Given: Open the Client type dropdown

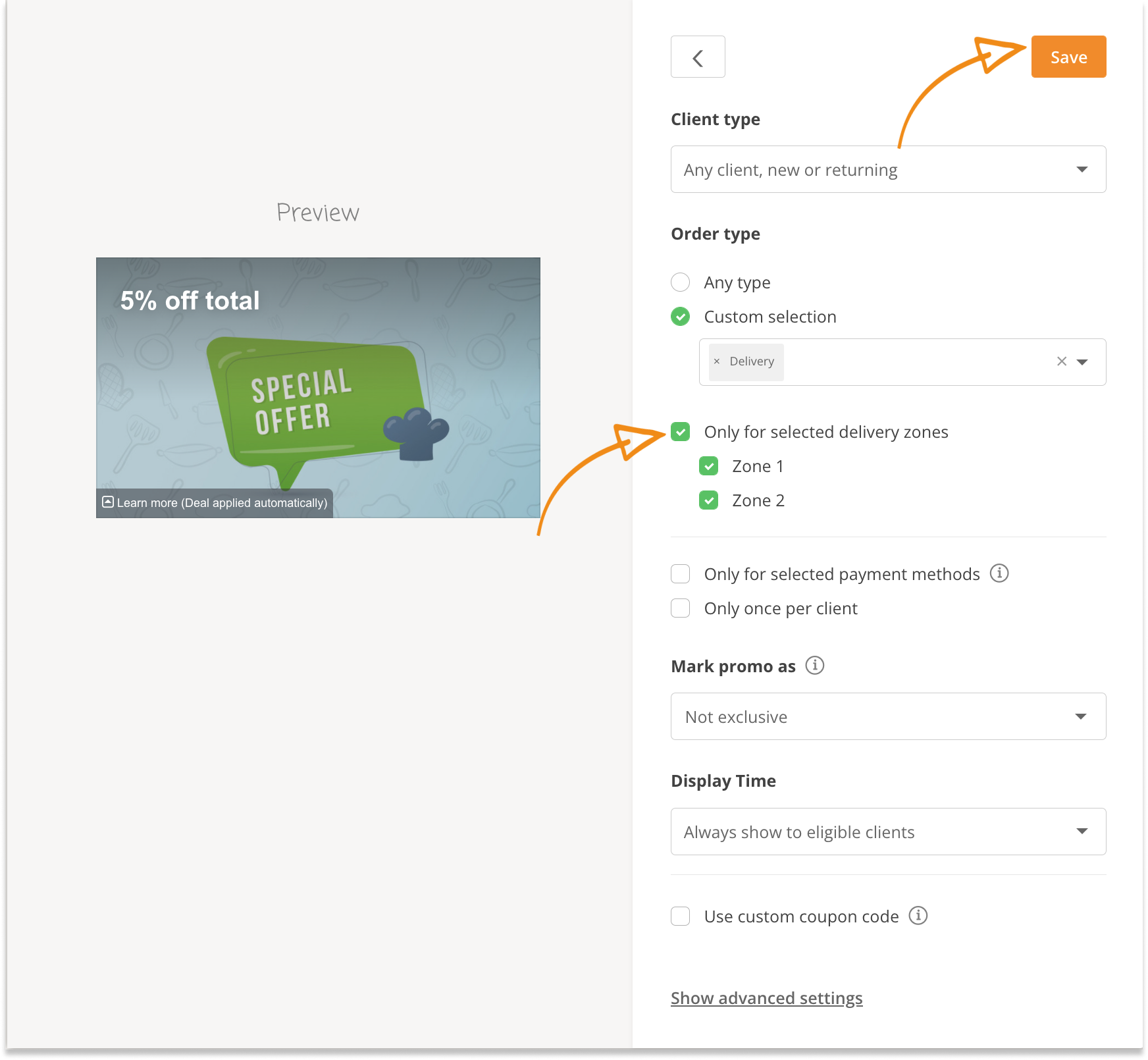Looking at the screenshot, I should point(887,170).
